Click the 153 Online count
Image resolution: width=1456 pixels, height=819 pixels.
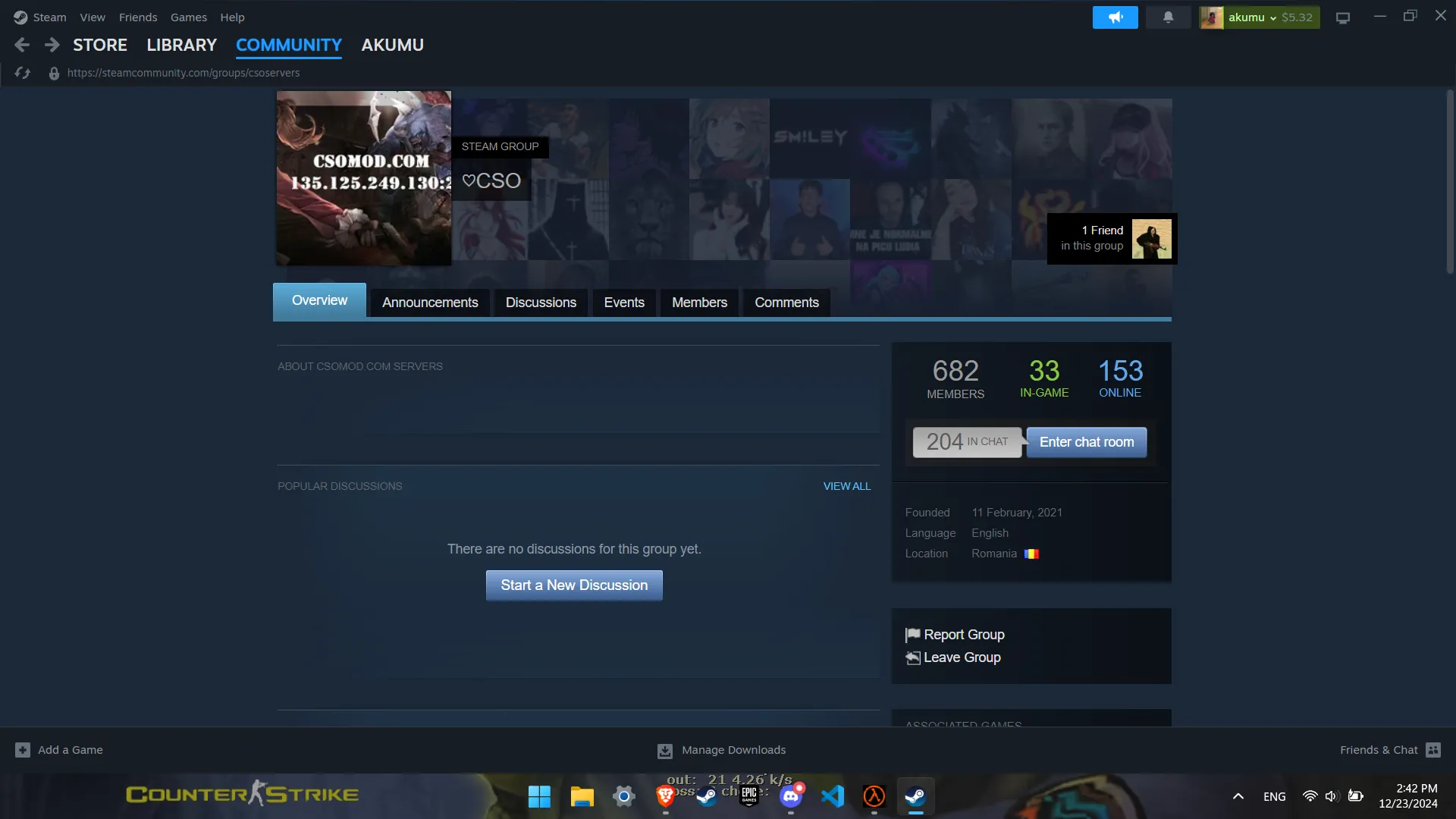click(x=1120, y=378)
